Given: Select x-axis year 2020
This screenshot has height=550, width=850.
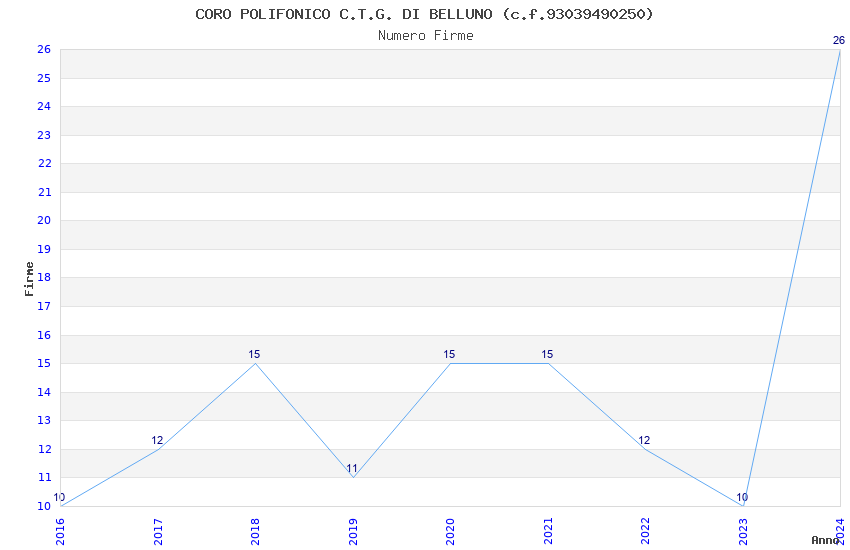Looking at the screenshot, I should pos(450,532).
